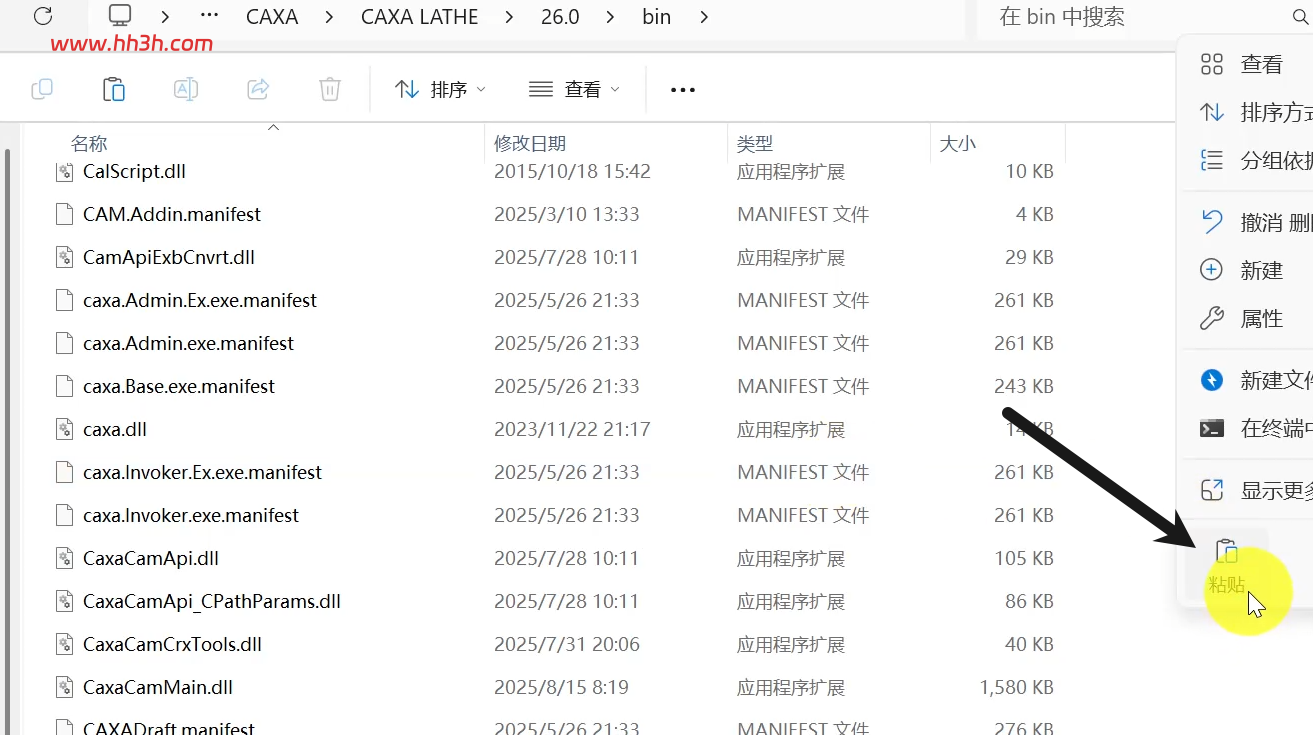Image resolution: width=1313 pixels, height=735 pixels.
Task: Select the caxa.Admin.Ex.exe.manifest file
Action: point(200,300)
